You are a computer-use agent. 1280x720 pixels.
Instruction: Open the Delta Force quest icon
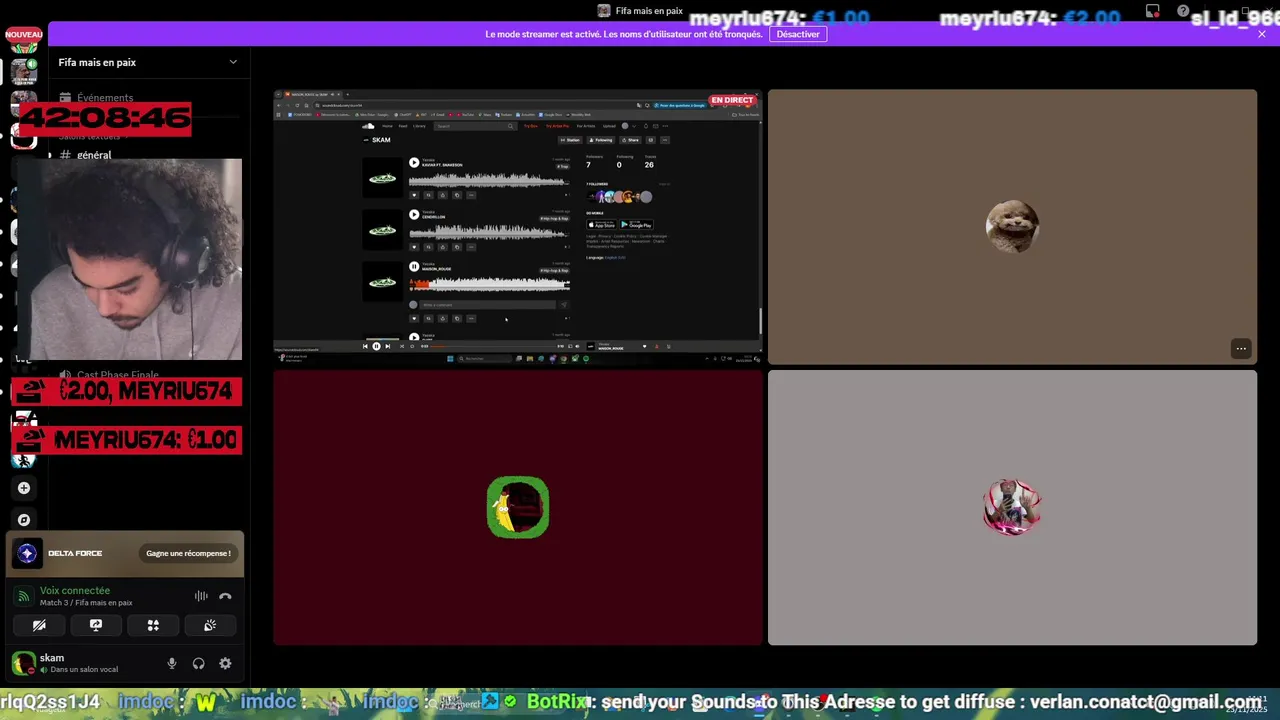tap(27, 553)
